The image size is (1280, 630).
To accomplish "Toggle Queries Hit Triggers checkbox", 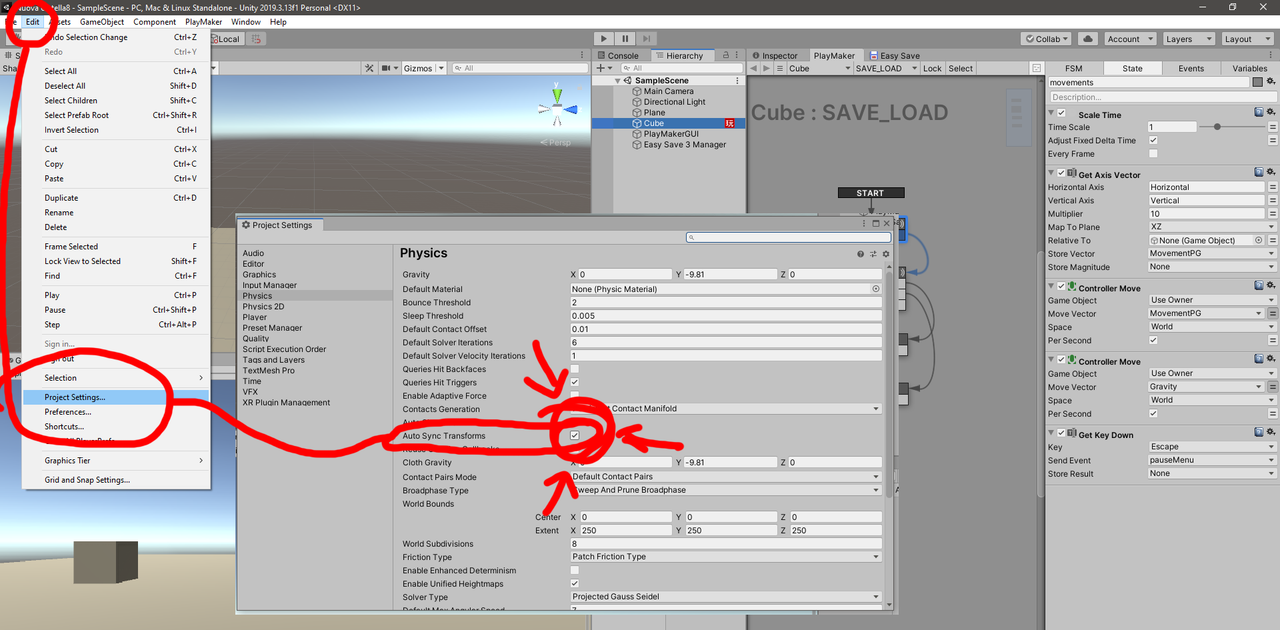I will pos(575,382).
